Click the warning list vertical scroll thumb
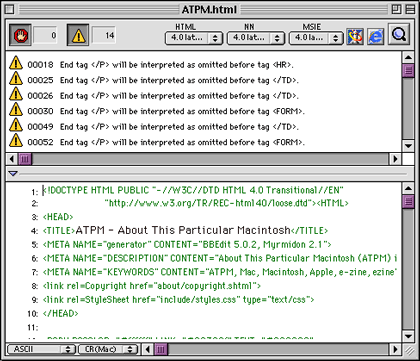The height and width of the screenshot is (361, 420). pos(408,70)
